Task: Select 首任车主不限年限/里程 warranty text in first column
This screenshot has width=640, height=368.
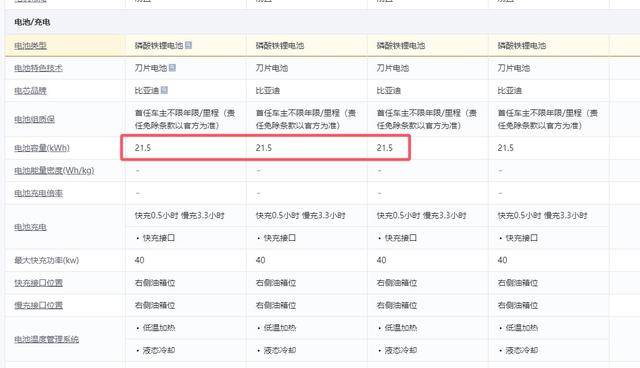Action: 185,119
